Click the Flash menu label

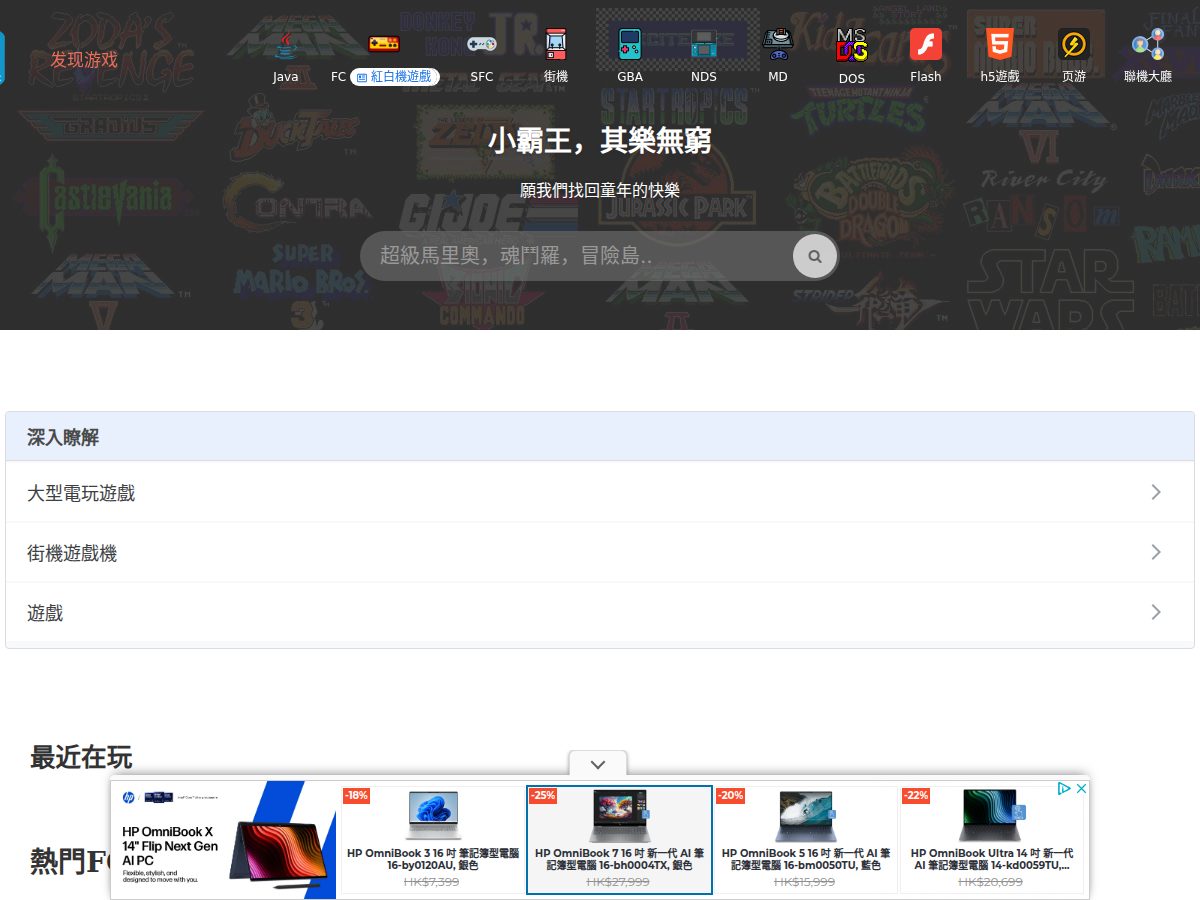pos(926,77)
